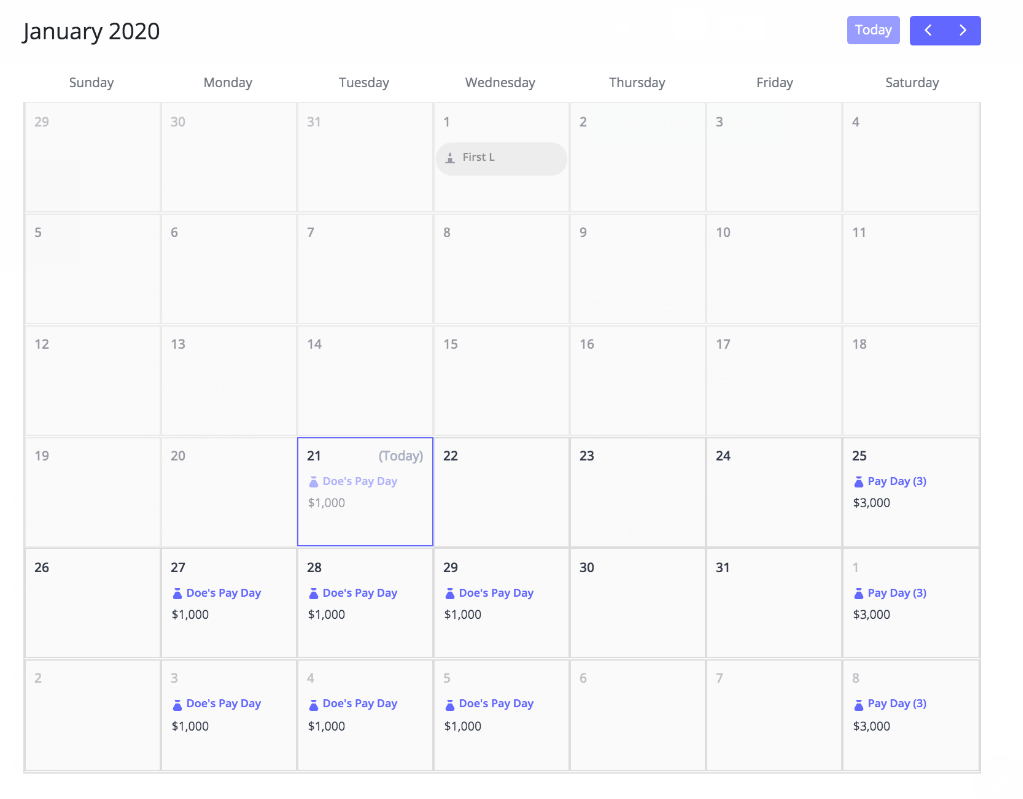Select the January 24 day cell
This screenshot has height=799, width=1023.
pos(774,492)
